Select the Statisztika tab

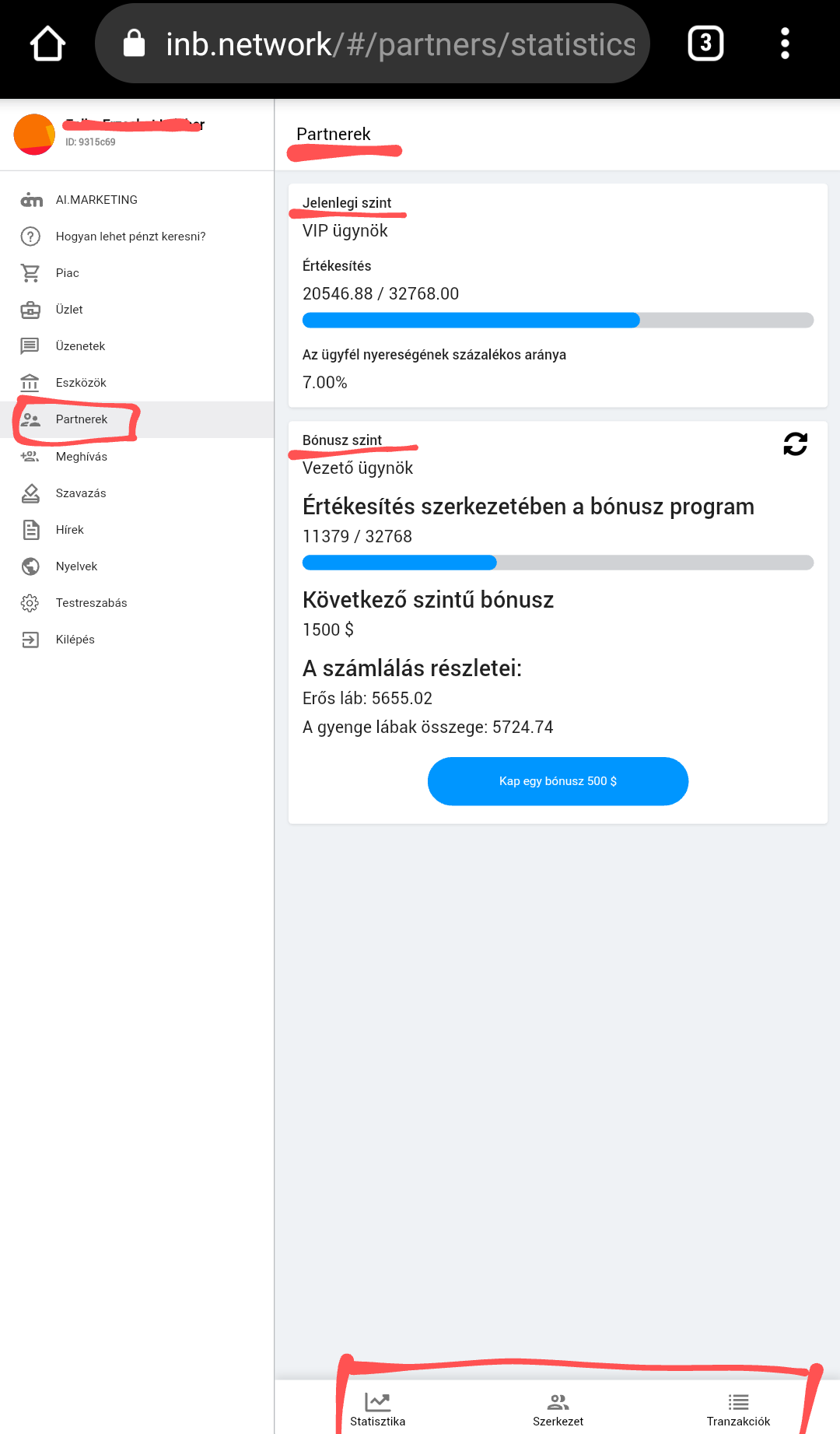(x=377, y=1409)
